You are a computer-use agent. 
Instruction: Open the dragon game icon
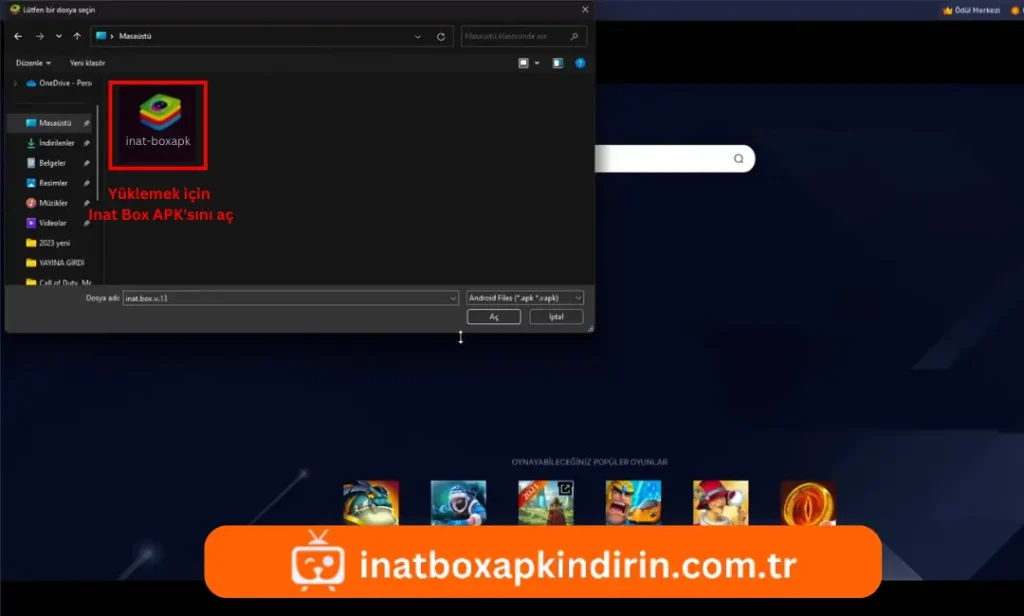[x=371, y=503]
